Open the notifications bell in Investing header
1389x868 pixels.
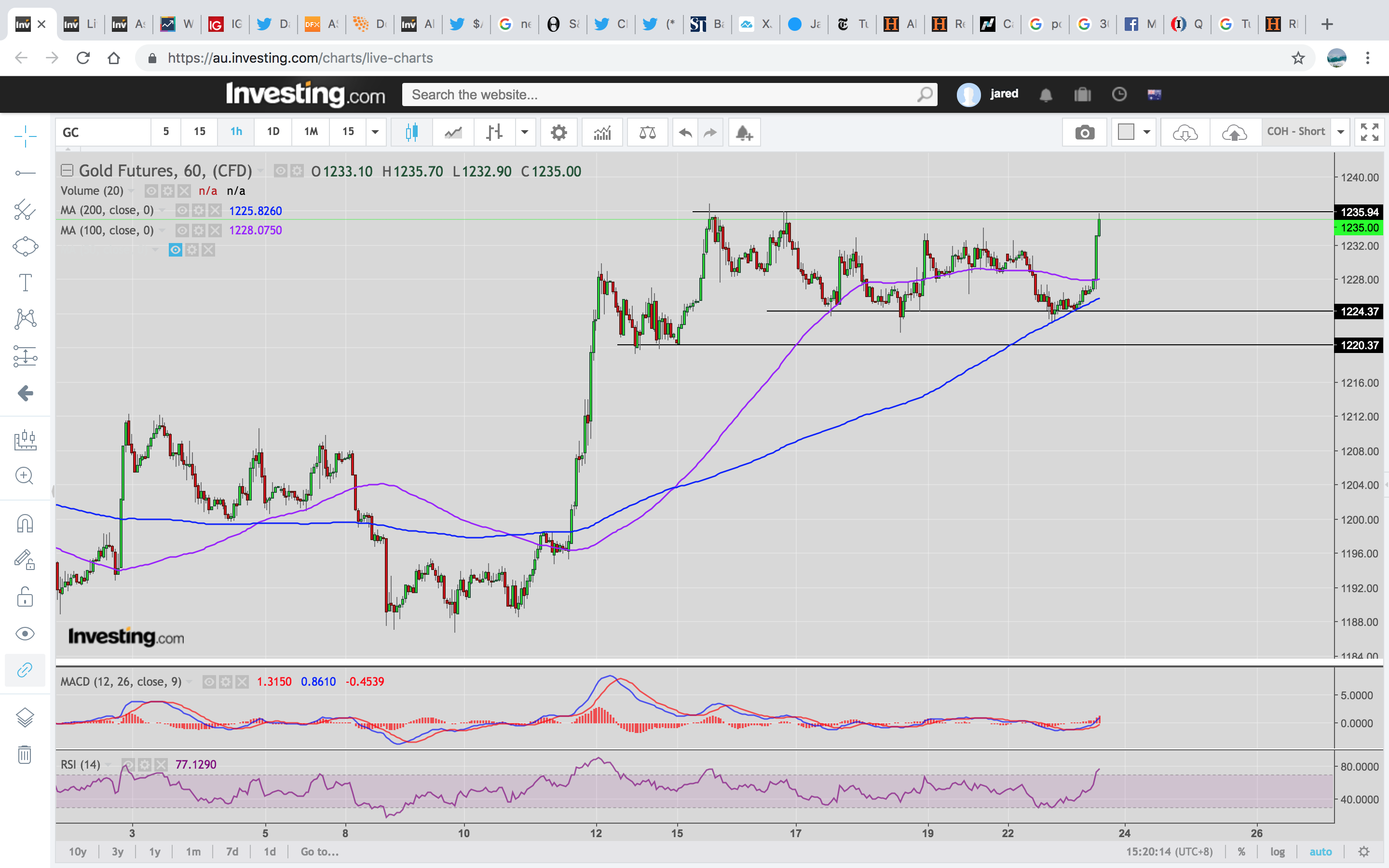[x=1046, y=95]
